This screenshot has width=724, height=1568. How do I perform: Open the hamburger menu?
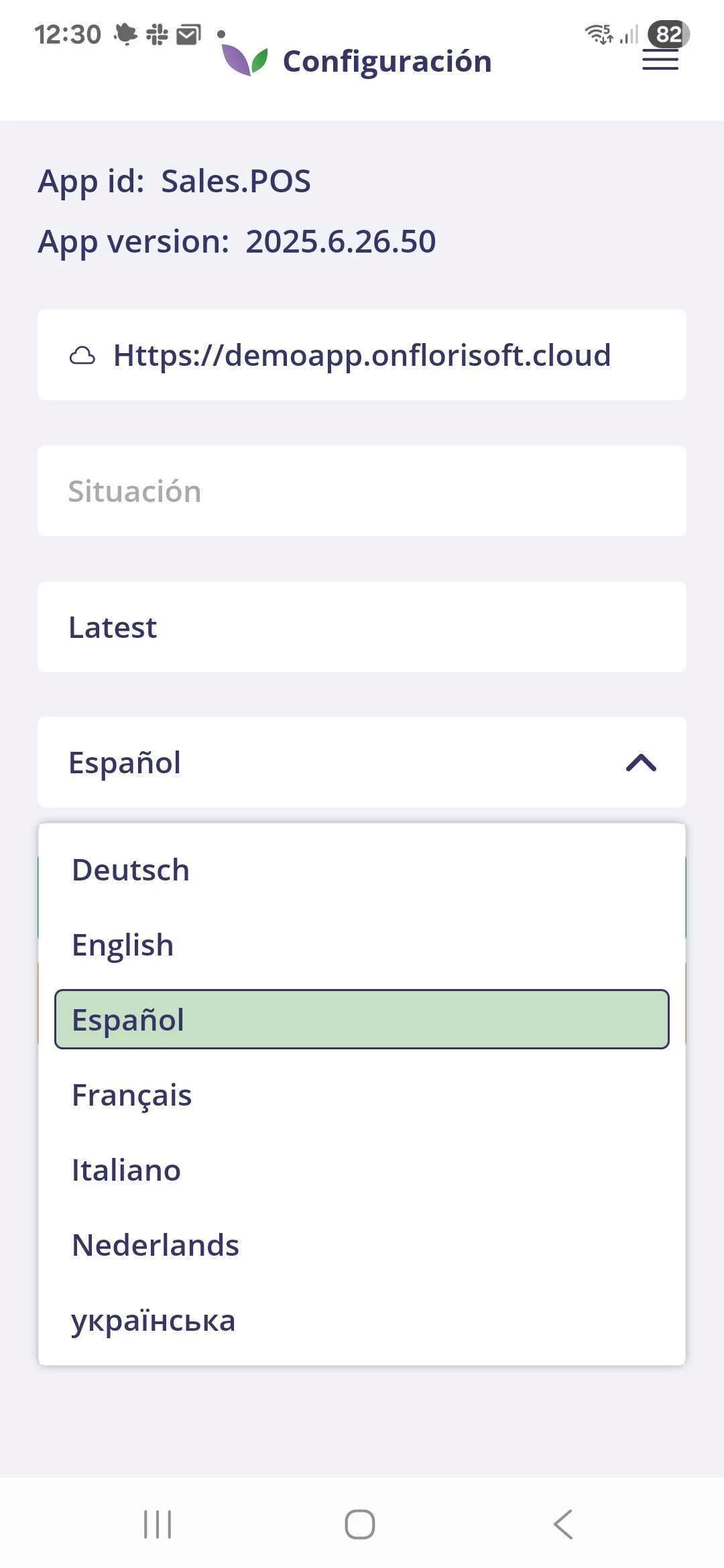click(660, 60)
